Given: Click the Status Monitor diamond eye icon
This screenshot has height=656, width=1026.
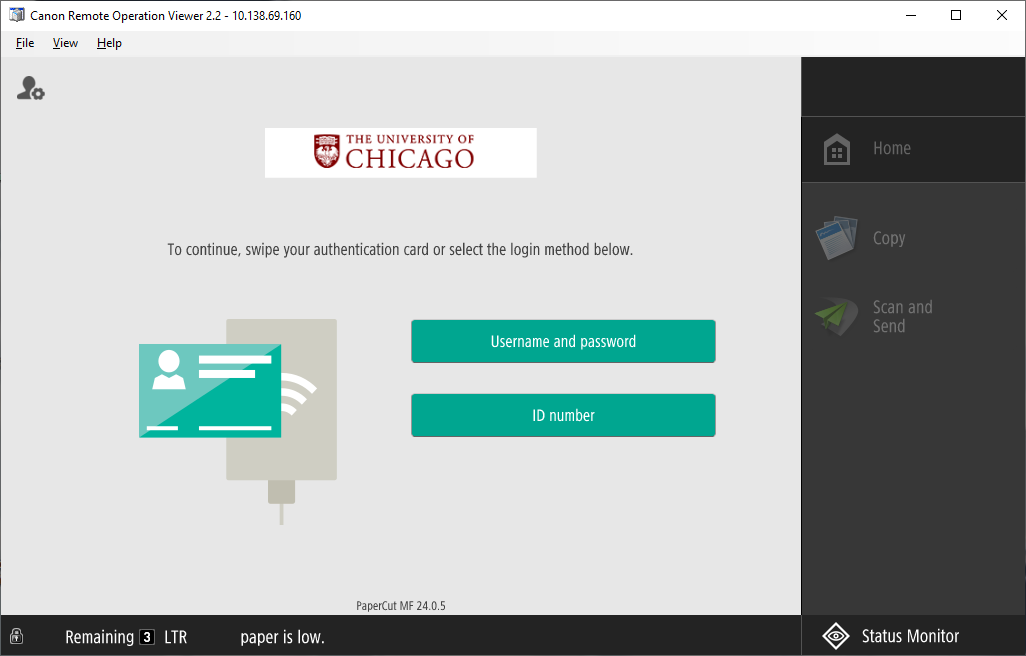Looking at the screenshot, I should [836, 636].
